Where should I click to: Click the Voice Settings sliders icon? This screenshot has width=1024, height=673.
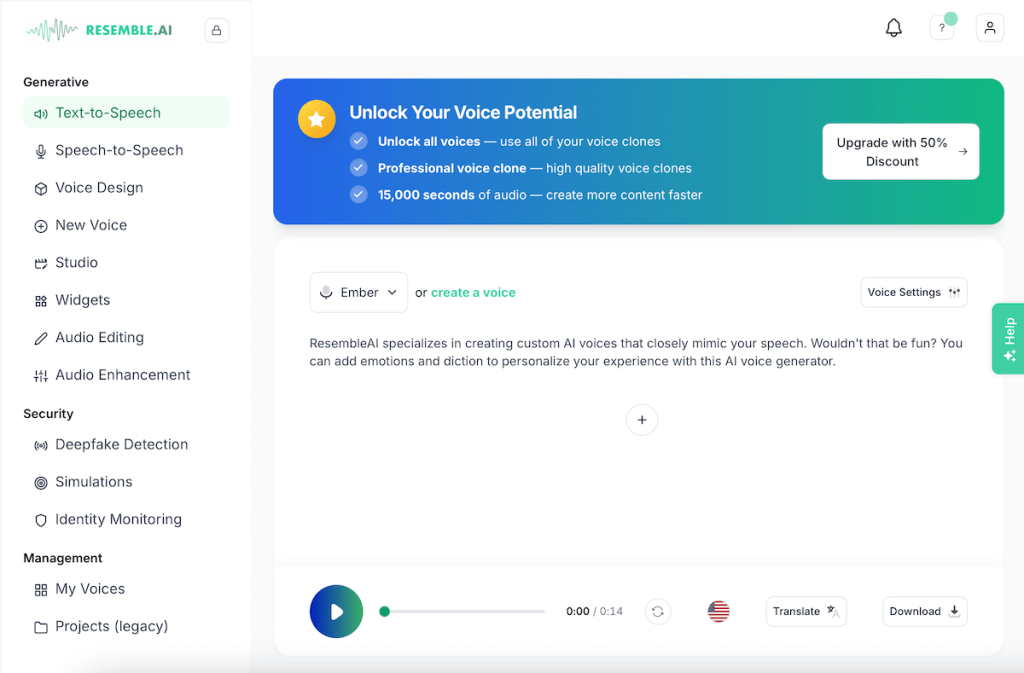coord(954,292)
